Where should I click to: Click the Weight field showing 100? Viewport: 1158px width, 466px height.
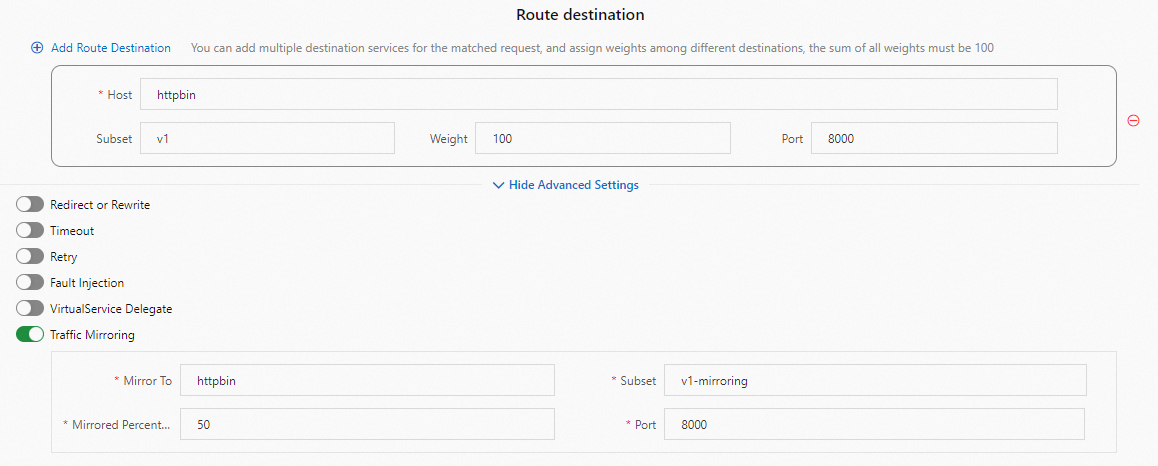point(602,139)
